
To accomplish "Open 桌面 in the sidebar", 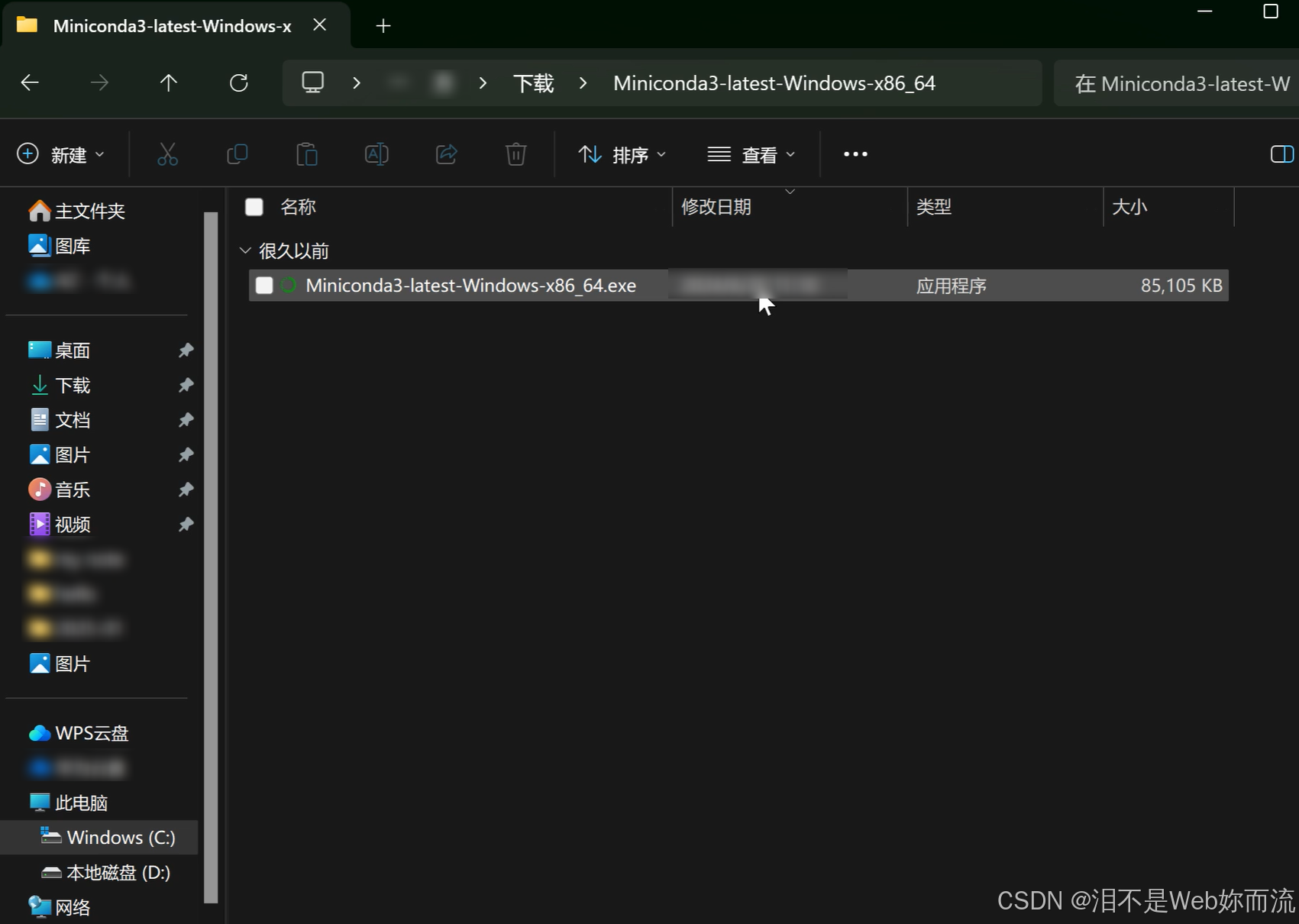I will (x=60, y=351).
